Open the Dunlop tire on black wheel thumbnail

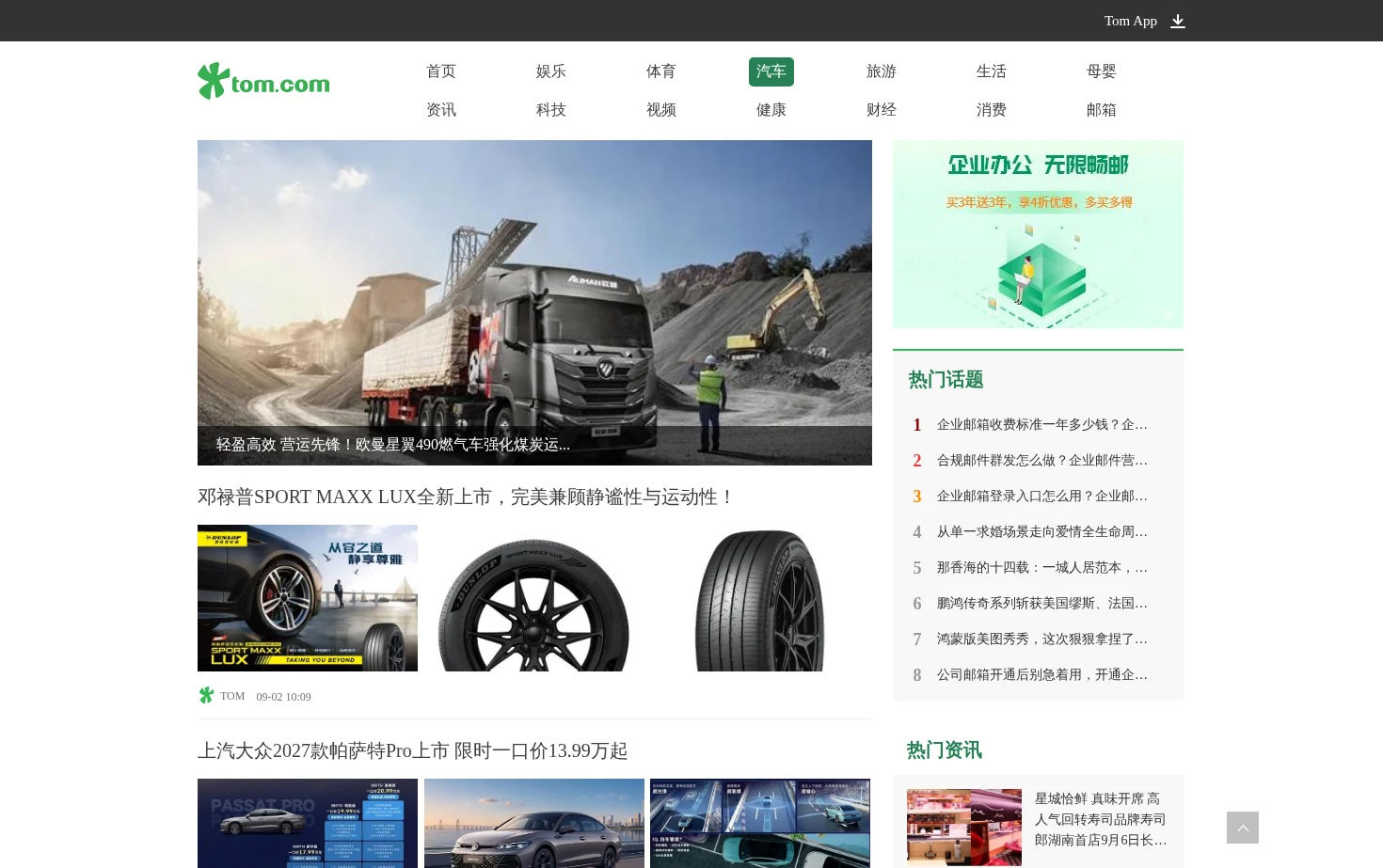coord(534,598)
